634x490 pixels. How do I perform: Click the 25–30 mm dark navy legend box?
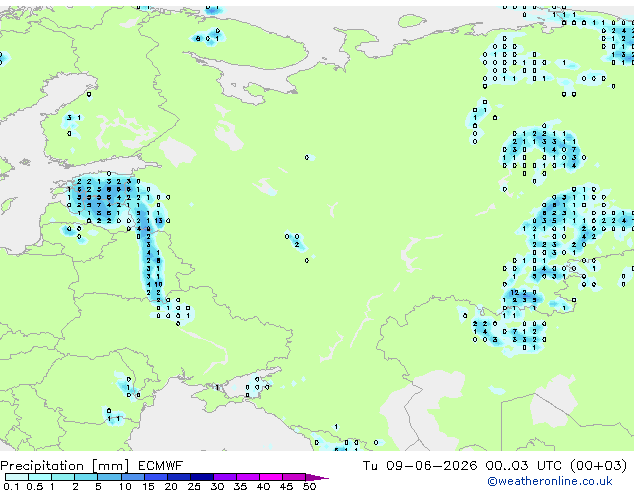[202, 477]
